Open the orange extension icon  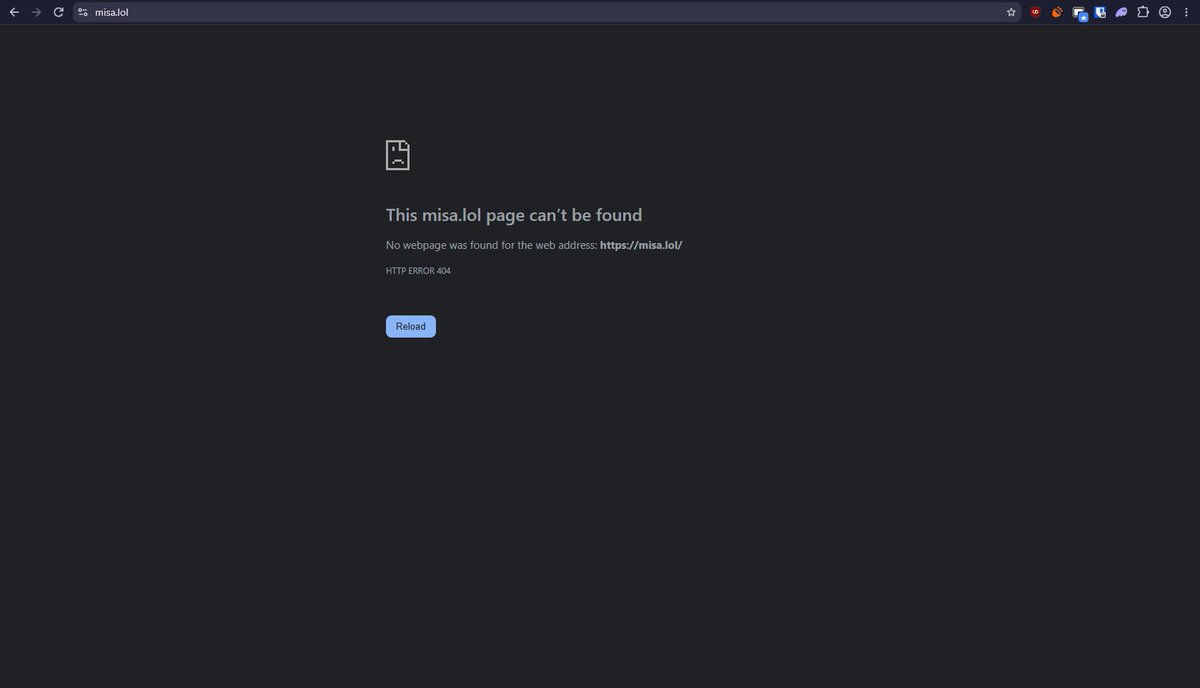[x=1057, y=12]
